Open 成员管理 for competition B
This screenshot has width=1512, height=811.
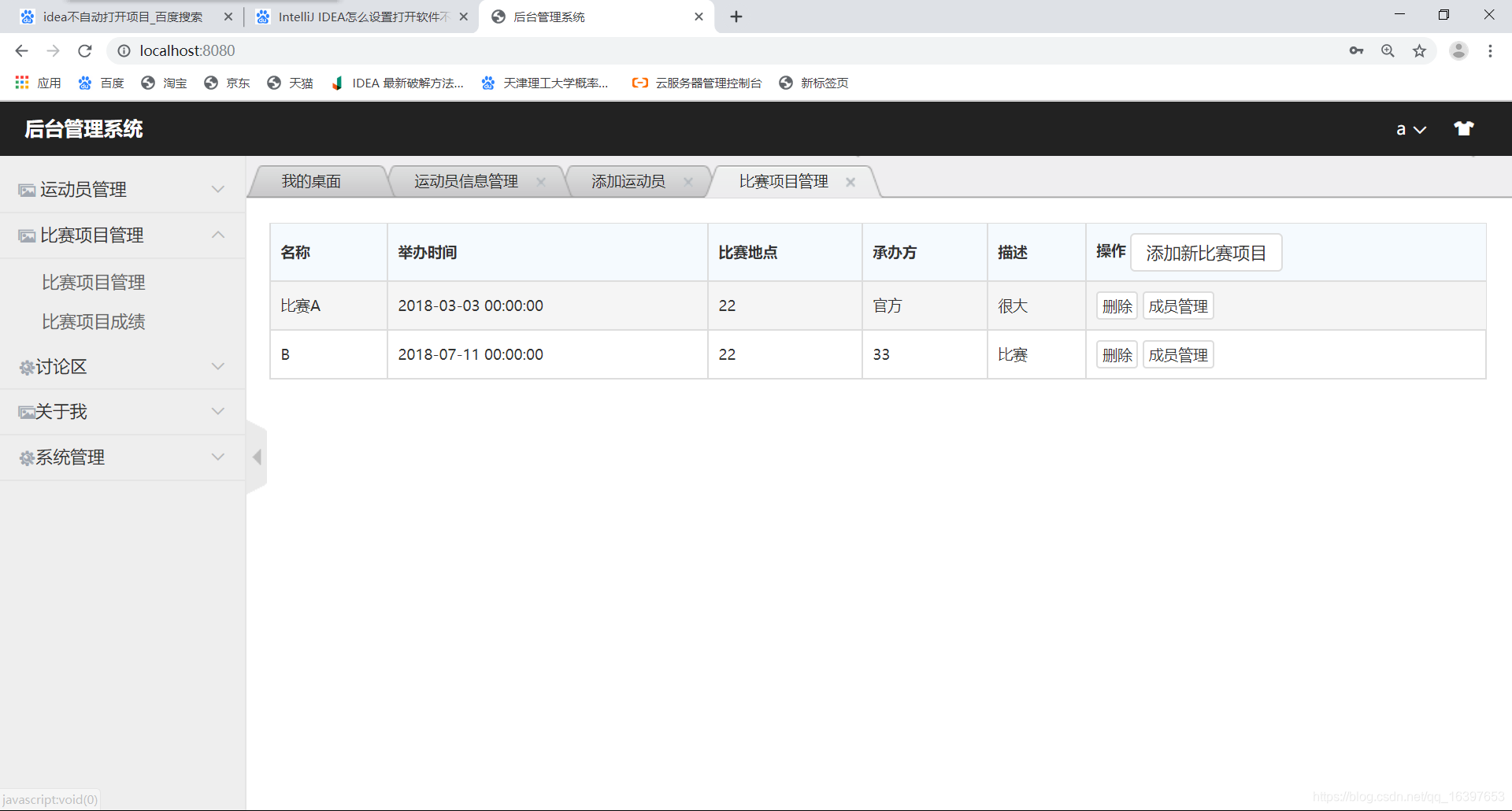coord(1178,355)
